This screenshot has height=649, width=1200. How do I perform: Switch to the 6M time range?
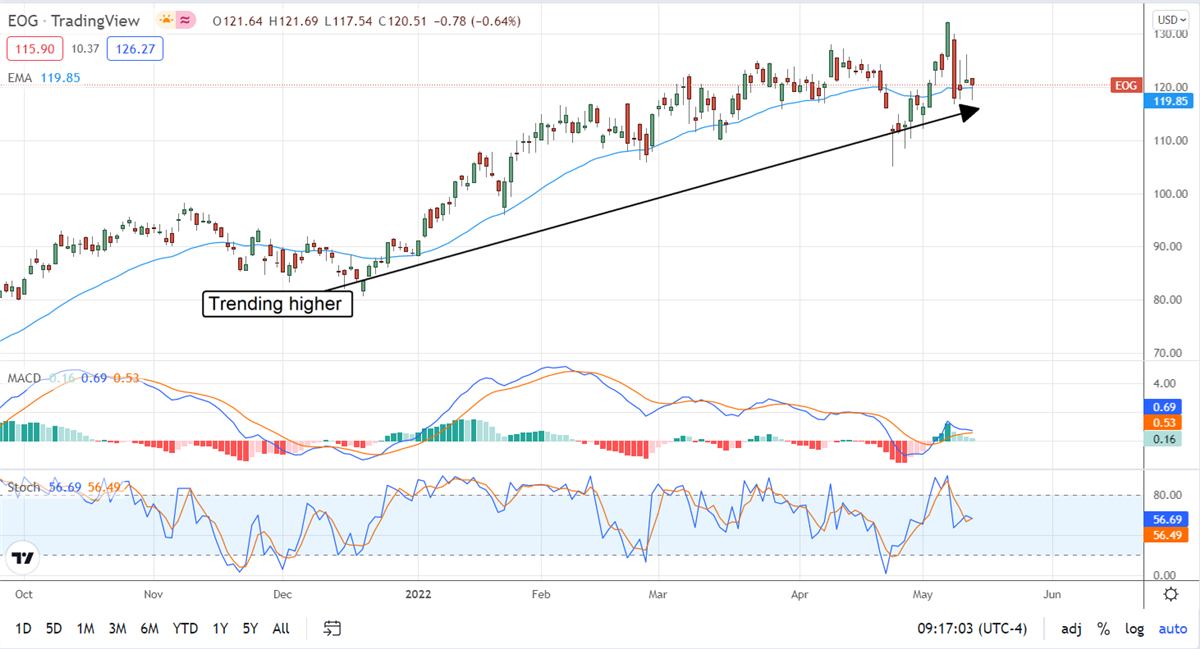tap(150, 629)
